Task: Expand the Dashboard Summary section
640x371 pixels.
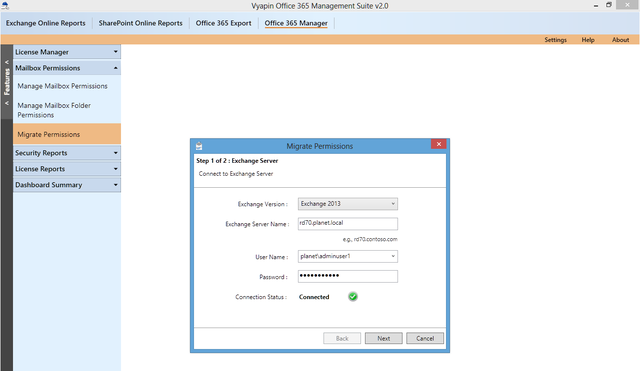Action: pyautogui.click(x=67, y=184)
